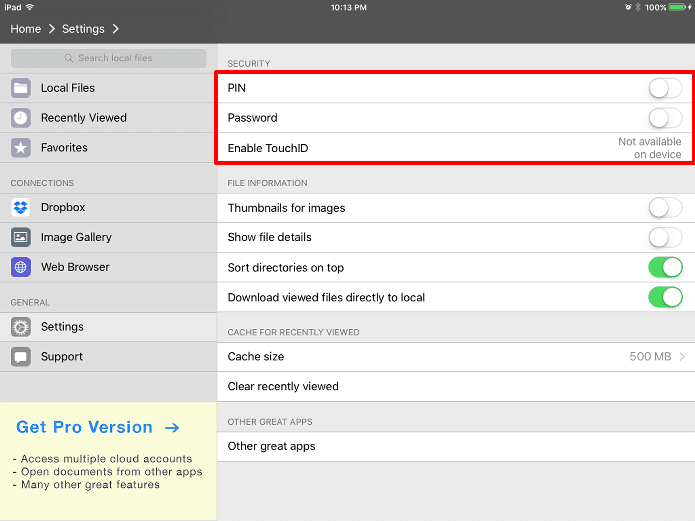This screenshot has width=695, height=521.
Task: Open the Local Files folder icon
Action: [20, 88]
